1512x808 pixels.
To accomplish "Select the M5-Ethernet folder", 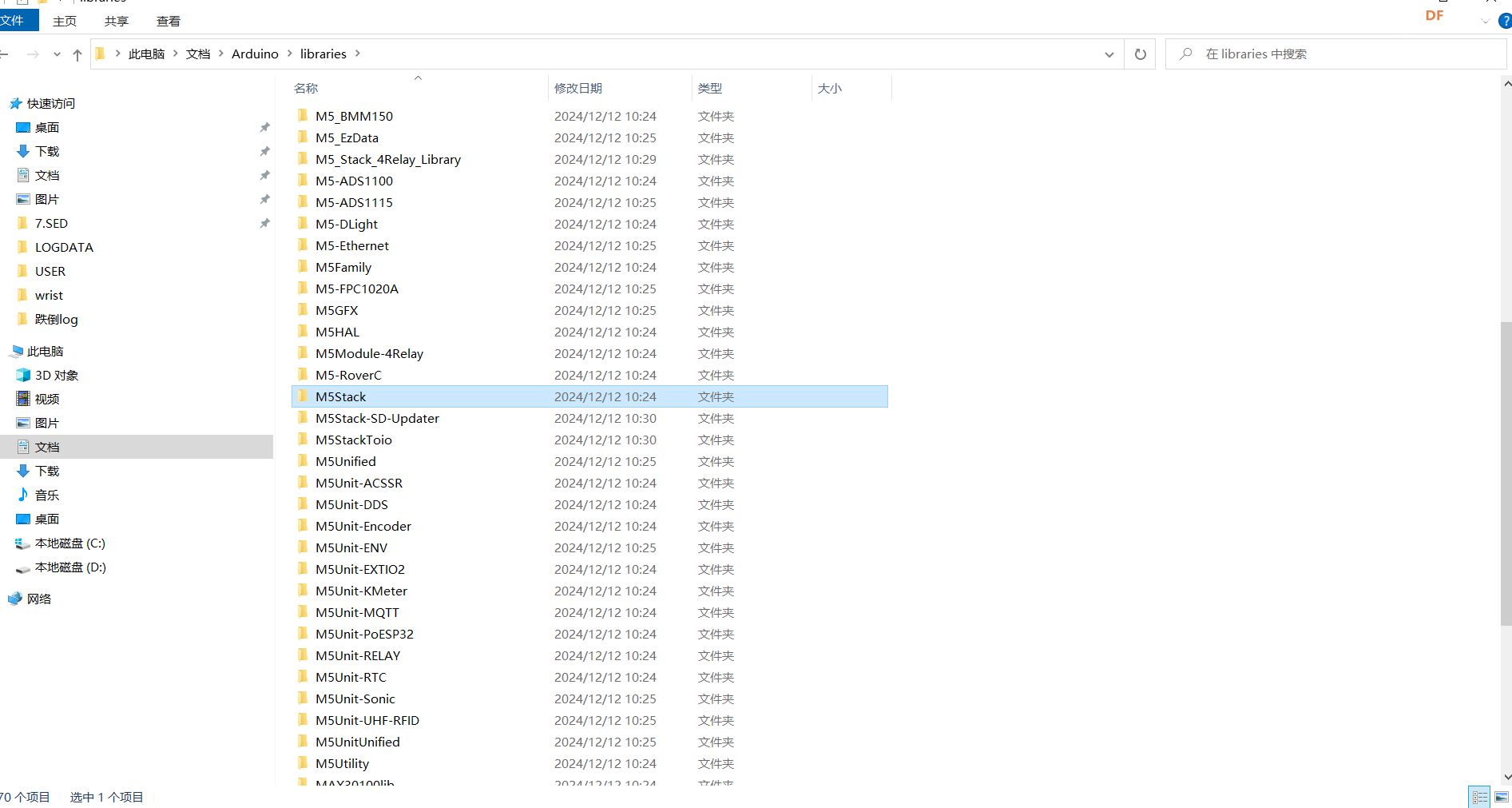I will [x=589, y=245].
